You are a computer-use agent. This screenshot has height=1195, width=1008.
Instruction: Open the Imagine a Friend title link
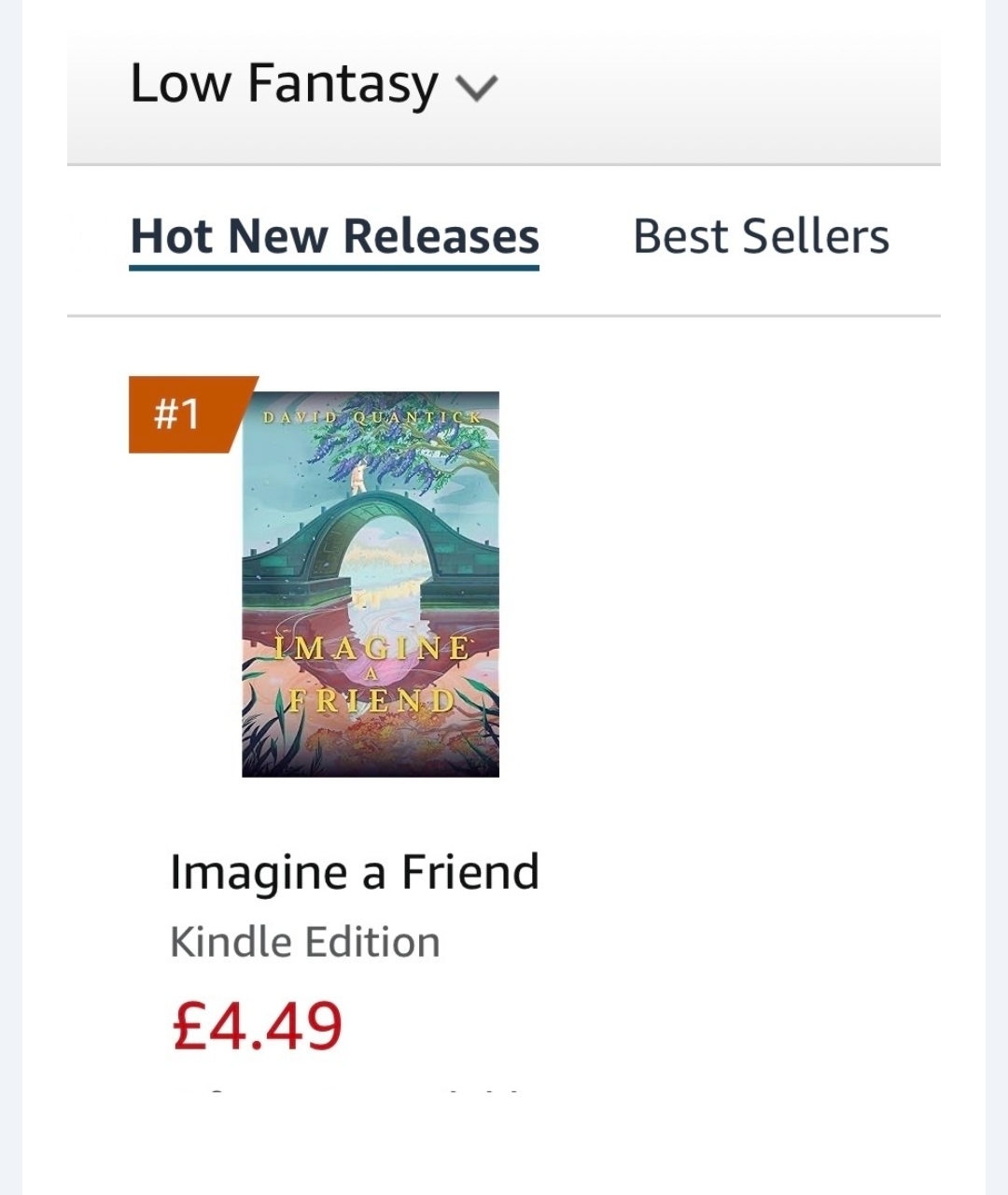pos(355,872)
